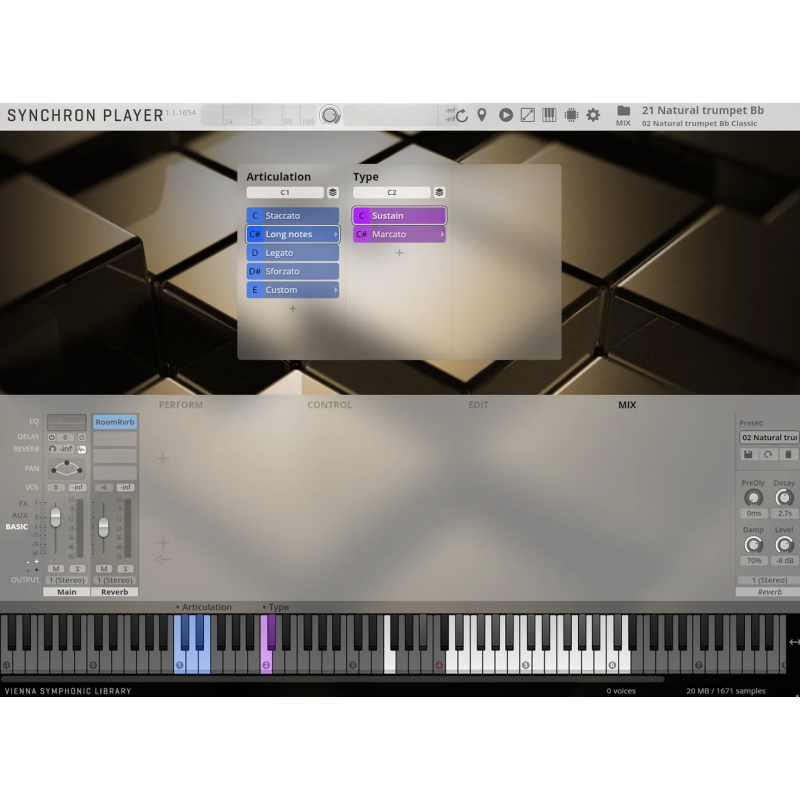Select the Sforzato articulation
Screen dimensions: 800x800
tap(293, 271)
